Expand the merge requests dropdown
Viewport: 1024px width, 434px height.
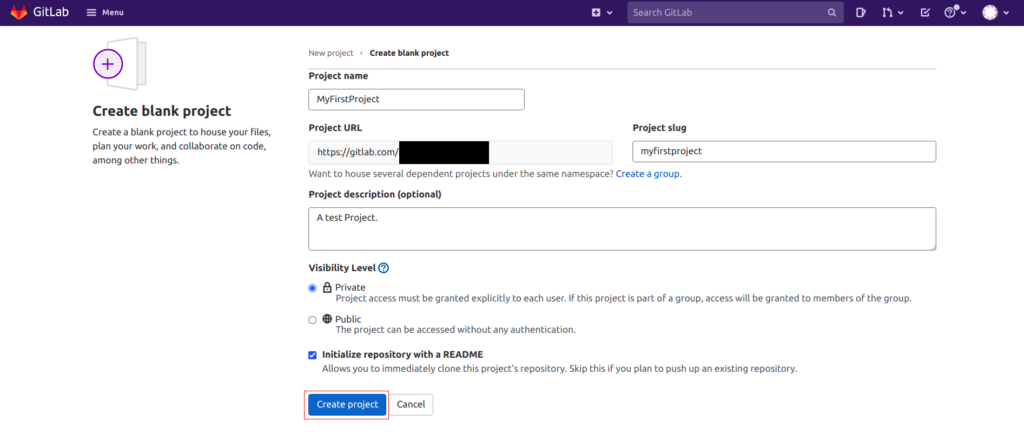892,12
